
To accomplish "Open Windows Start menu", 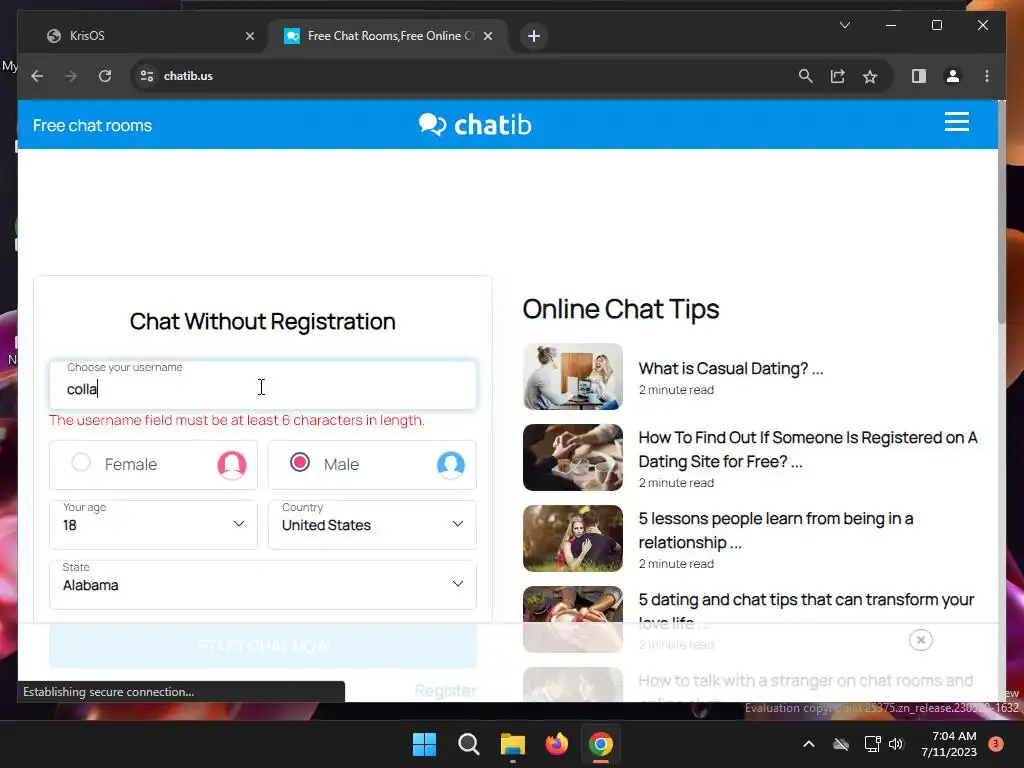I will tap(424, 744).
